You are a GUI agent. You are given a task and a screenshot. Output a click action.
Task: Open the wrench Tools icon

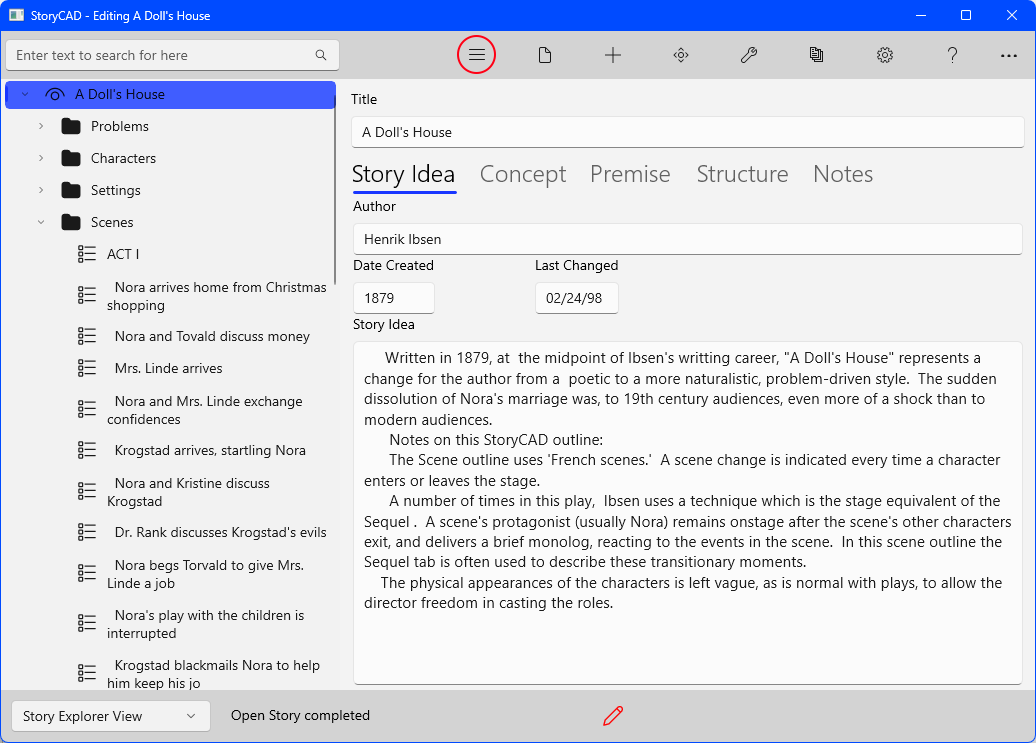[749, 55]
